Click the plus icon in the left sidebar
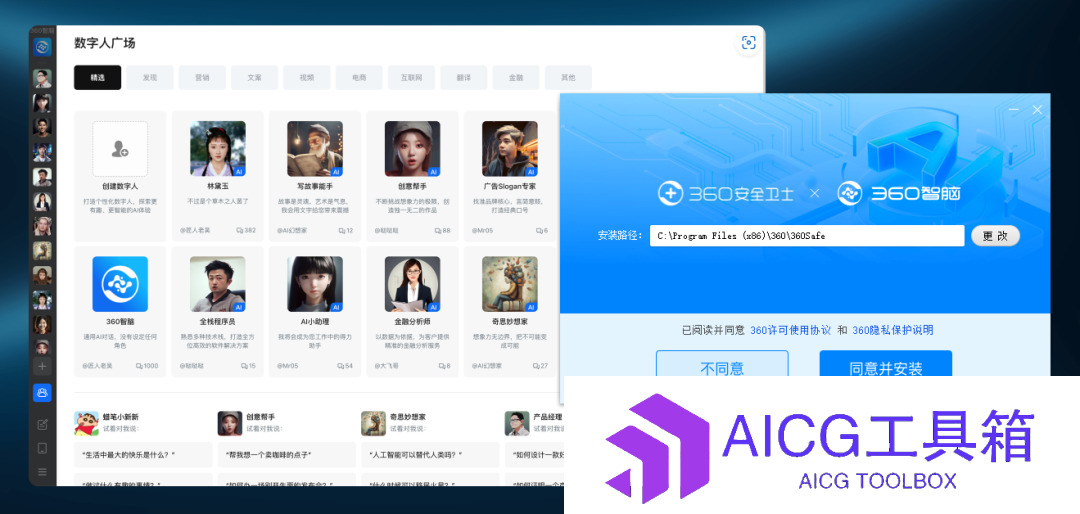Image resolution: width=1080 pixels, height=514 pixels. pyautogui.click(x=42, y=367)
